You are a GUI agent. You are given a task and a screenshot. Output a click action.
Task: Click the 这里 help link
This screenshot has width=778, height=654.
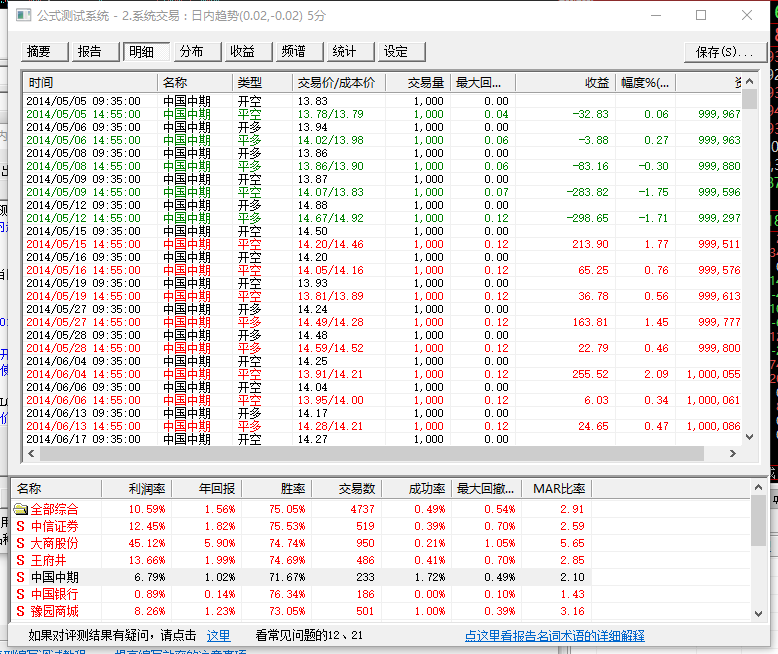(x=218, y=636)
